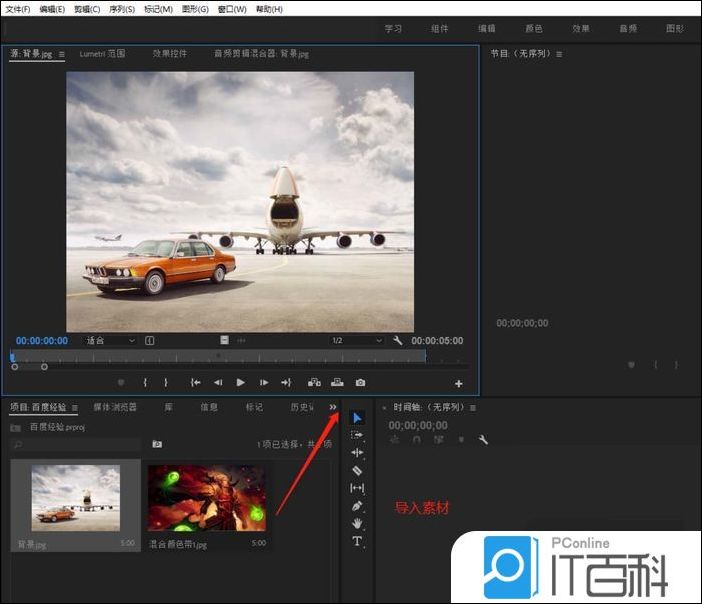Expand hidden project panel tabs chevron
The width and height of the screenshot is (702, 604).
[333, 406]
